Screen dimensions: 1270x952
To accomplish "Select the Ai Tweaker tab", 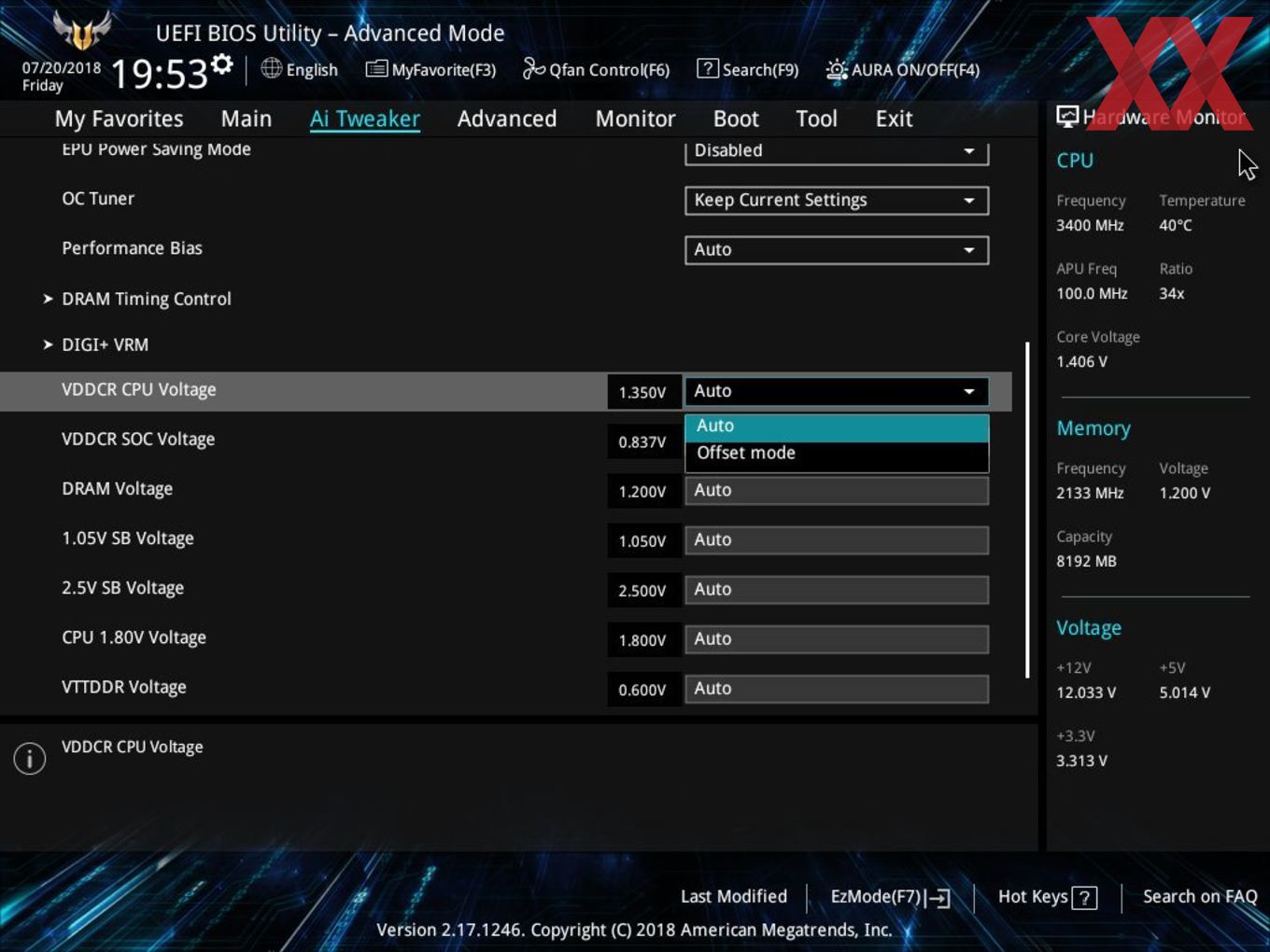I will [x=365, y=119].
